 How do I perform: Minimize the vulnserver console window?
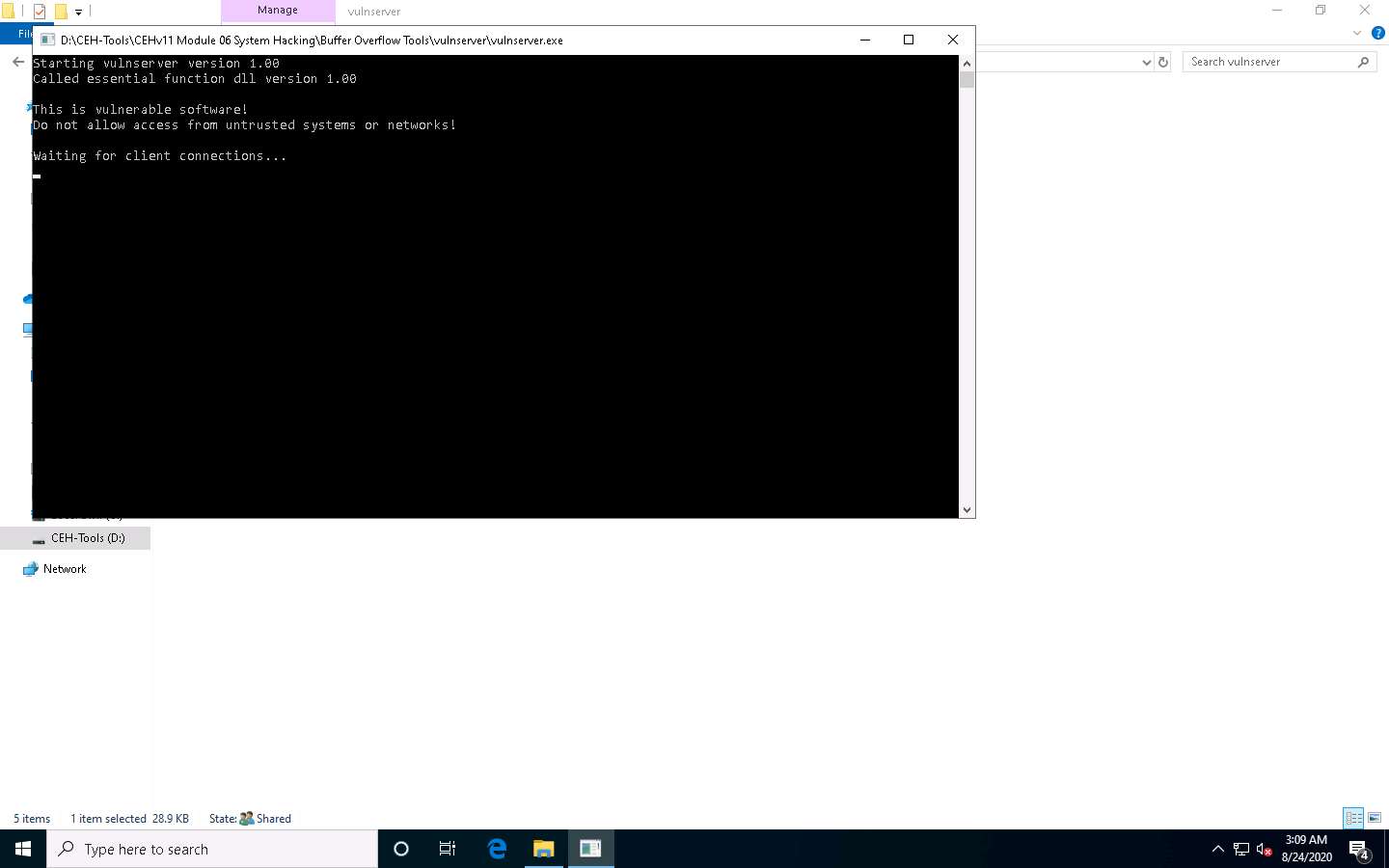pyautogui.click(x=865, y=40)
